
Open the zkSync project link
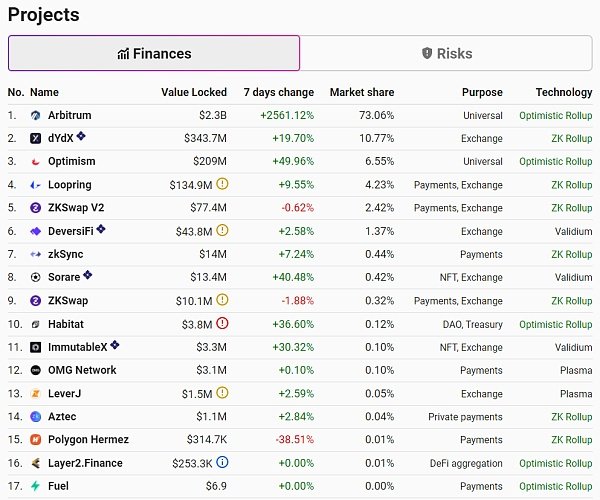click(x=65, y=254)
